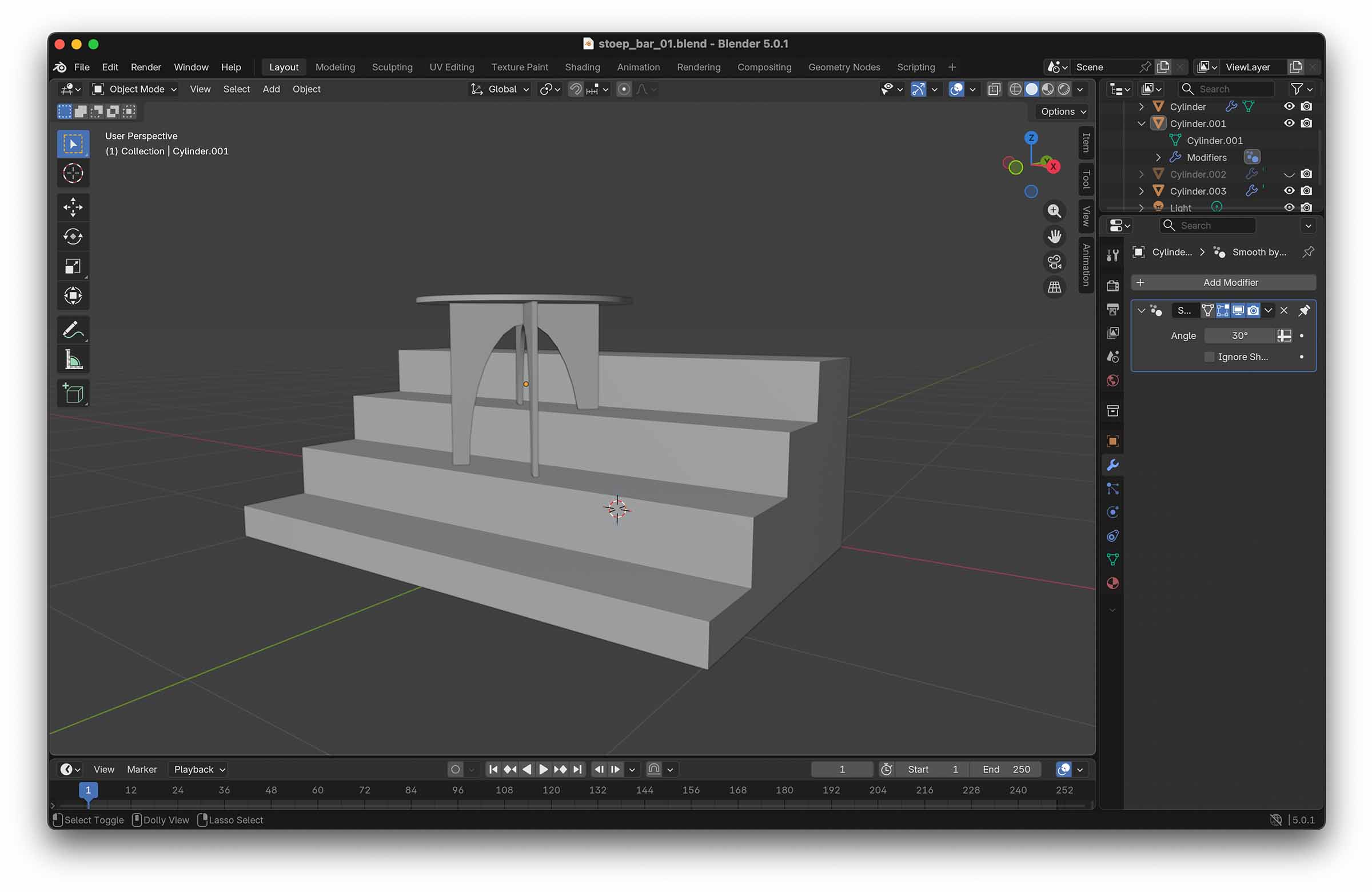Select the Move tool in toolbar
This screenshot has width=1372, height=892.
click(x=73, y=207)
